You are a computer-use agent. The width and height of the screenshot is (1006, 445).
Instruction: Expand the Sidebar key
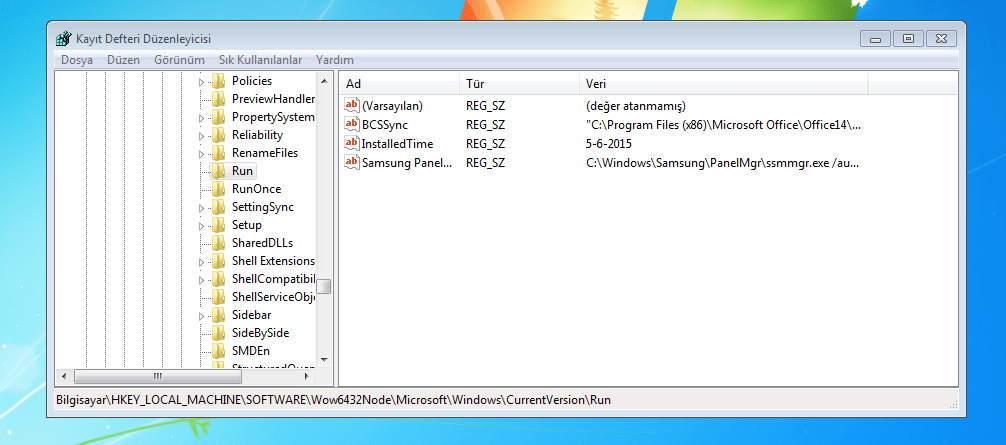201,316
